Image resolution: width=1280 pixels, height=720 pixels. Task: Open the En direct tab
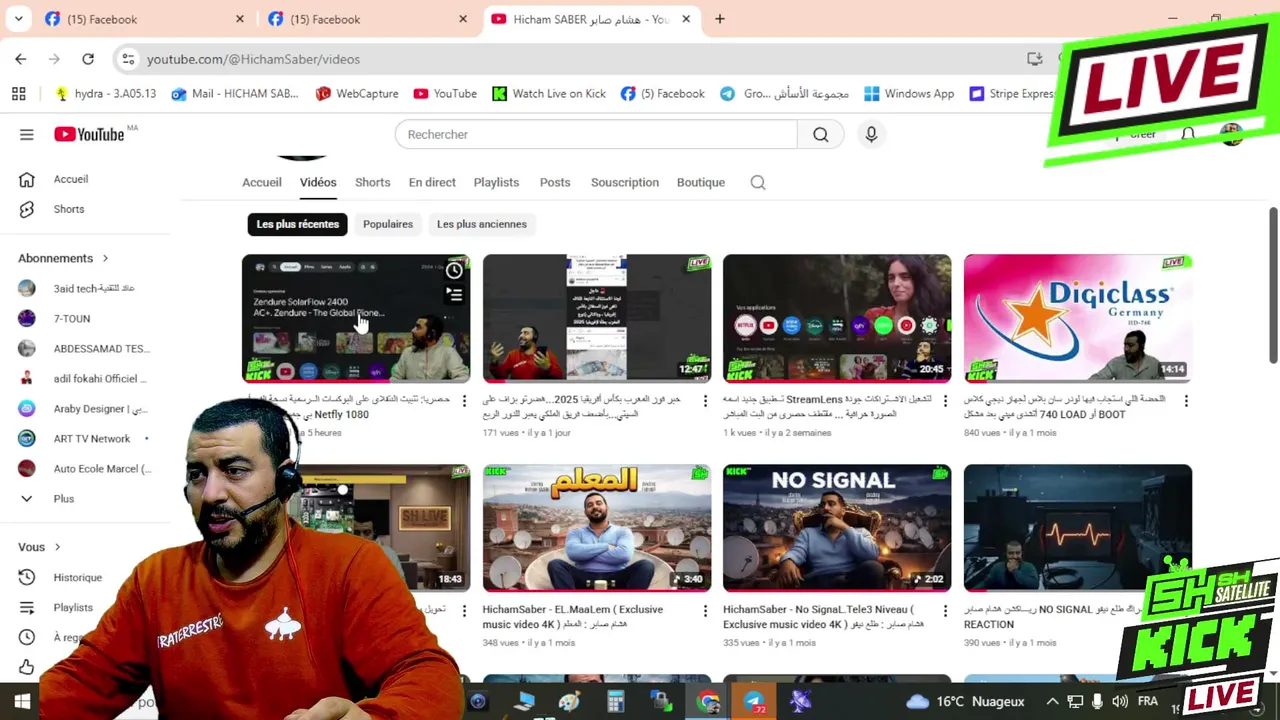[x=432, y=182]
